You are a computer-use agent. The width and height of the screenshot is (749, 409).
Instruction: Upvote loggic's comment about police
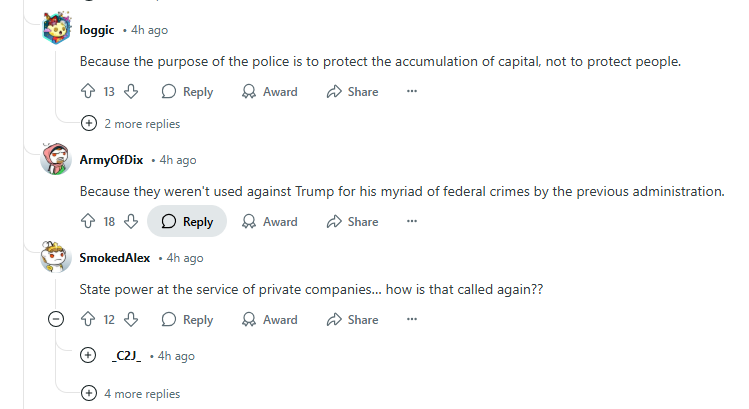[88, 92]
